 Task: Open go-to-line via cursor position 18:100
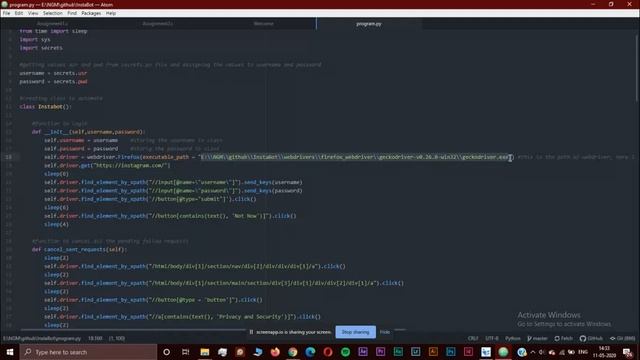95,338
